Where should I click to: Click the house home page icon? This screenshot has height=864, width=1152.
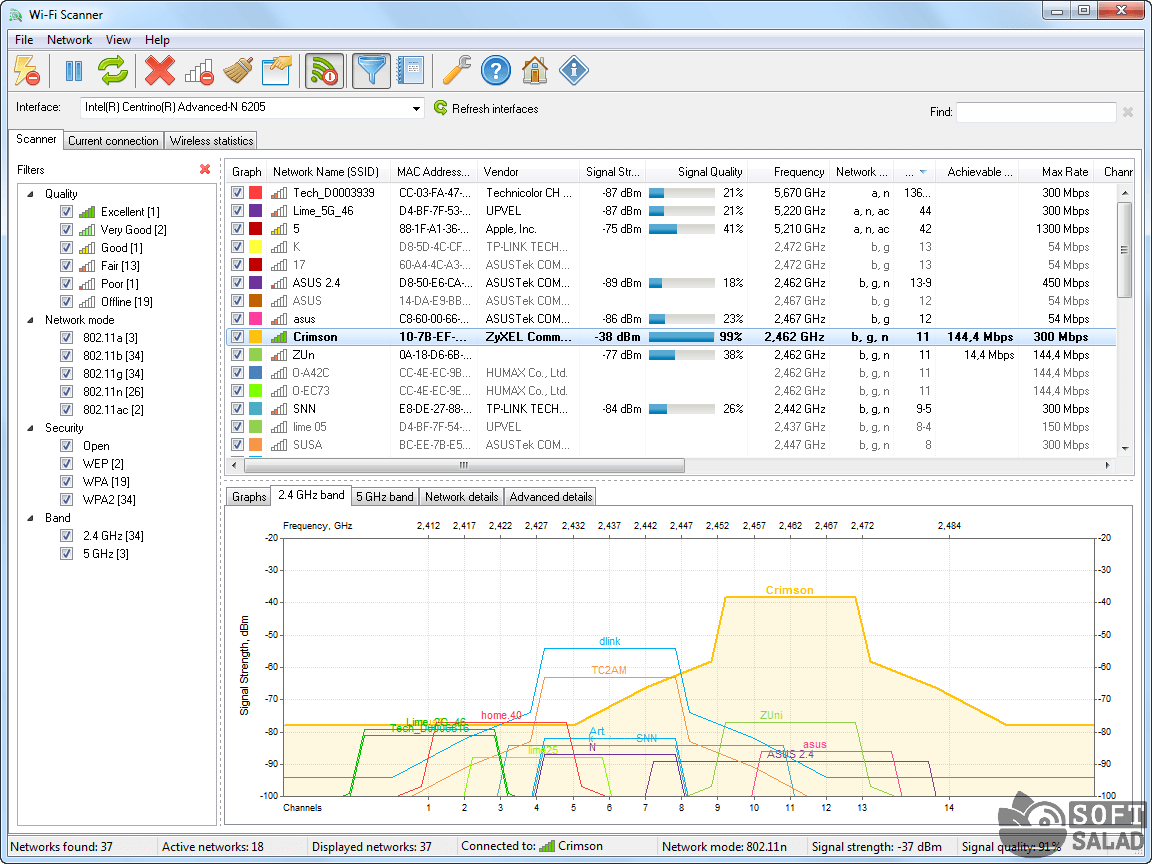(535, 71)
